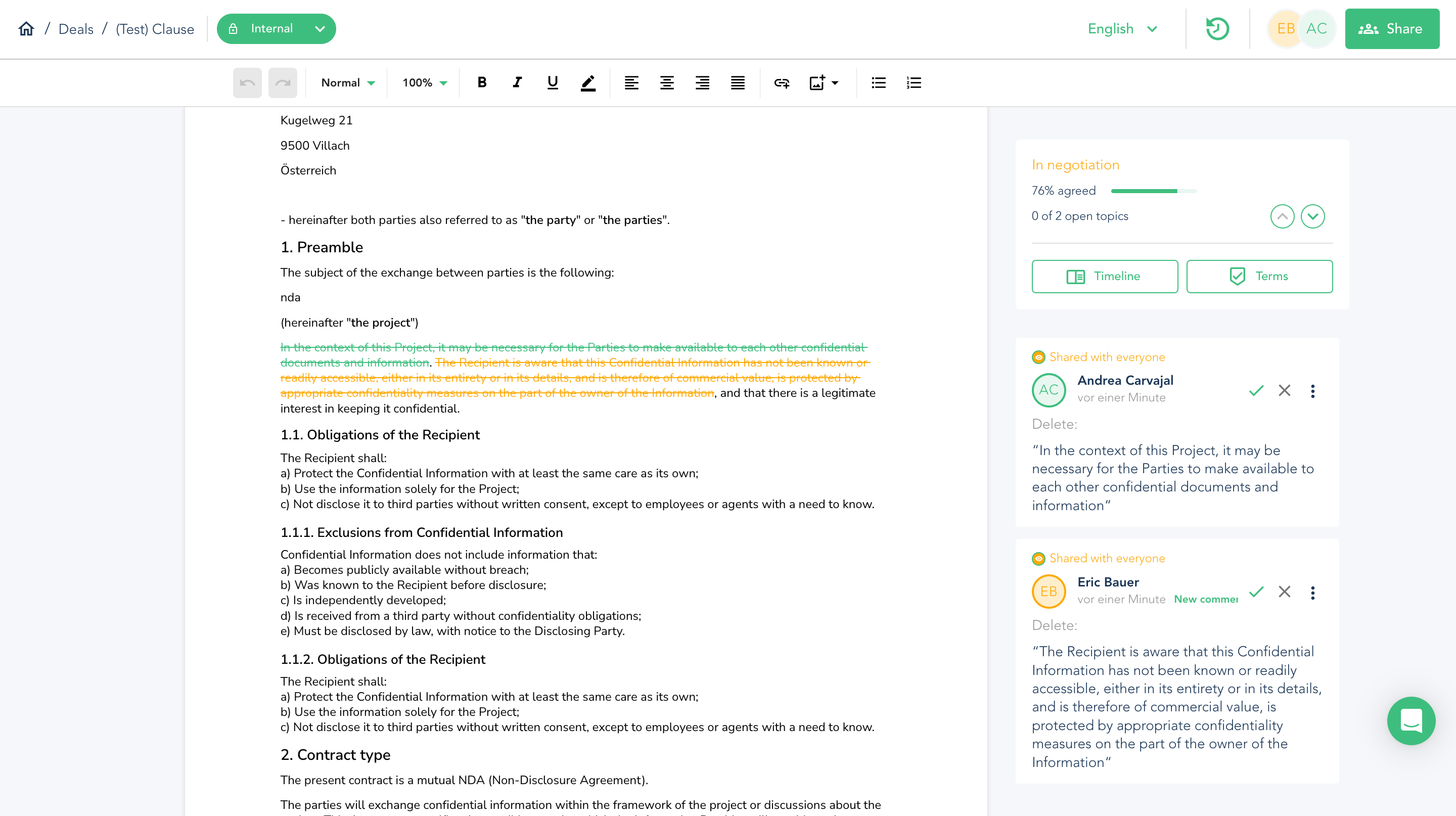This screenshot has height=816, width=1456.
Task: Toggle italic text style
Action: pyautogui.click(x=517, y=82)
